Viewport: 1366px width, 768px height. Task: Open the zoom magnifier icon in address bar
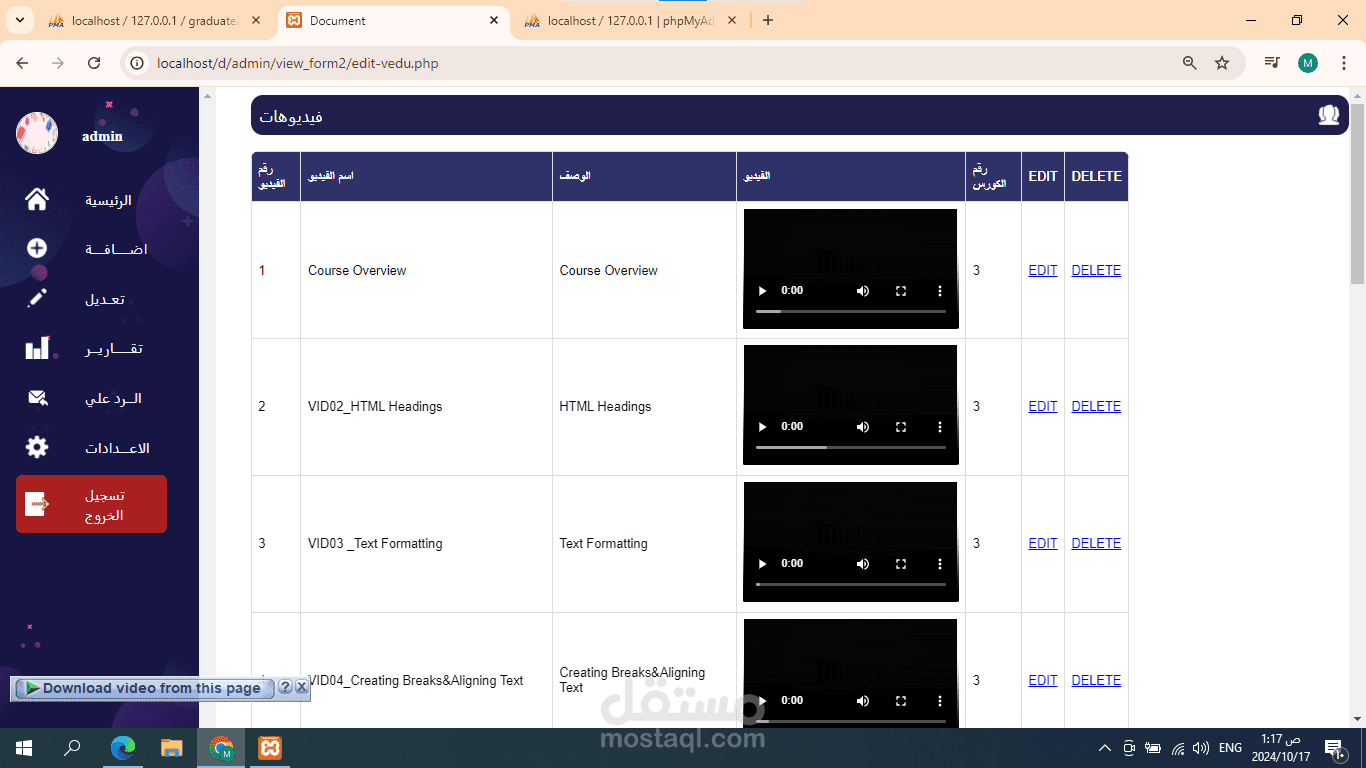1190,63
